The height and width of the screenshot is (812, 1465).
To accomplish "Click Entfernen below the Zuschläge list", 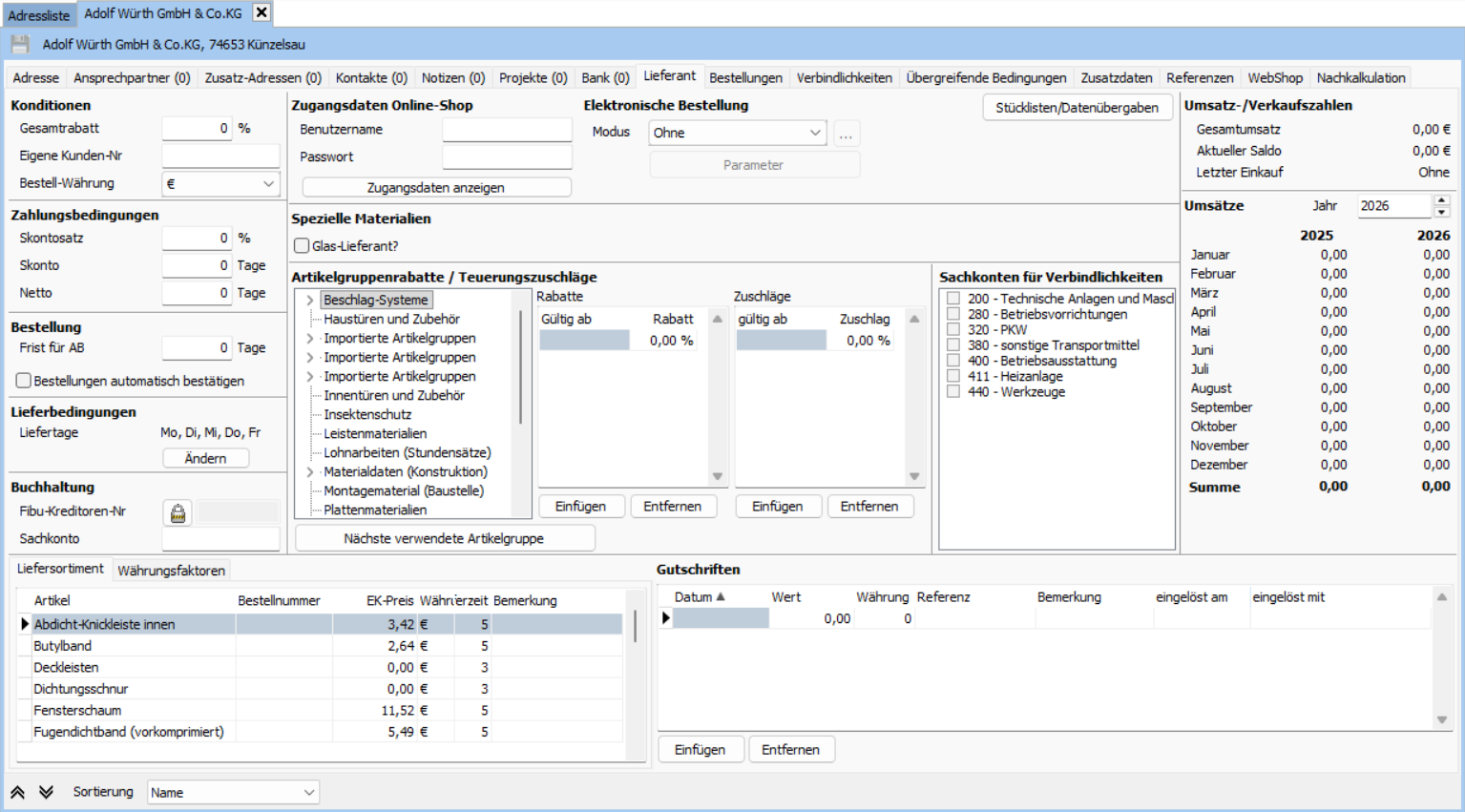I will click(x=869, y=507).
